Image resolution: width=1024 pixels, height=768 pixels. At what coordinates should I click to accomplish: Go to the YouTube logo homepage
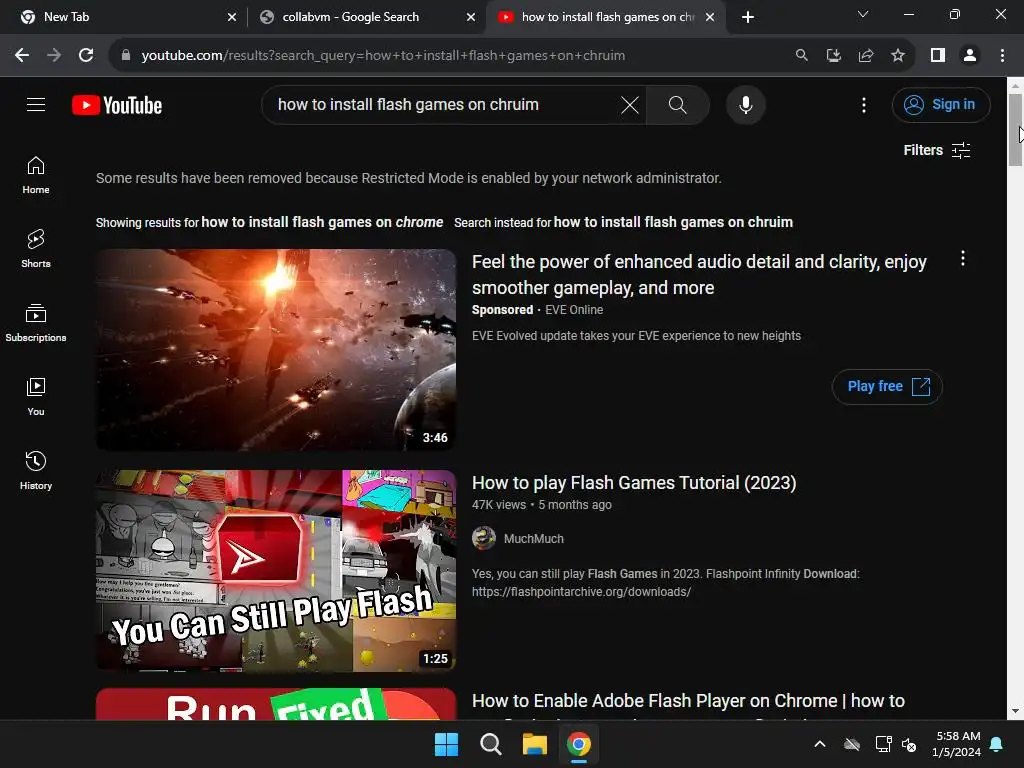click(117, 105)
